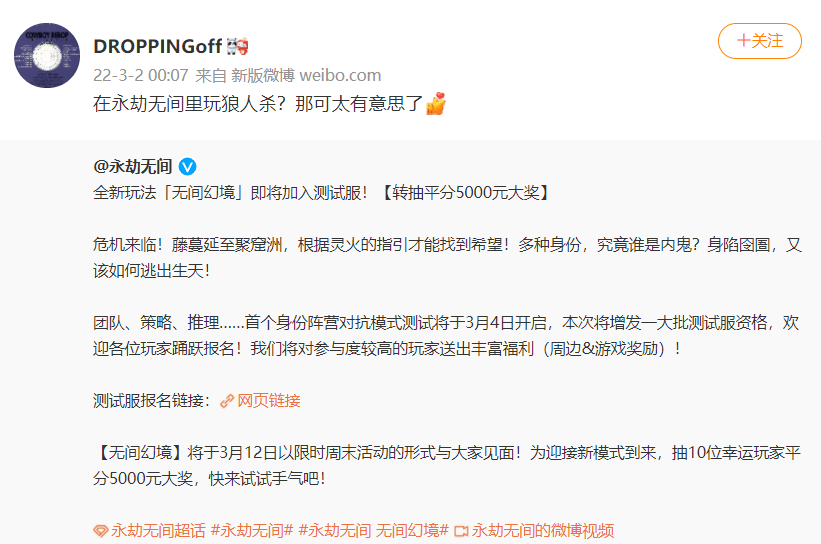Click the 新版微博 weibo.com source link
The width and height of the screenshot is (821, 544).
tap(306, 75)
